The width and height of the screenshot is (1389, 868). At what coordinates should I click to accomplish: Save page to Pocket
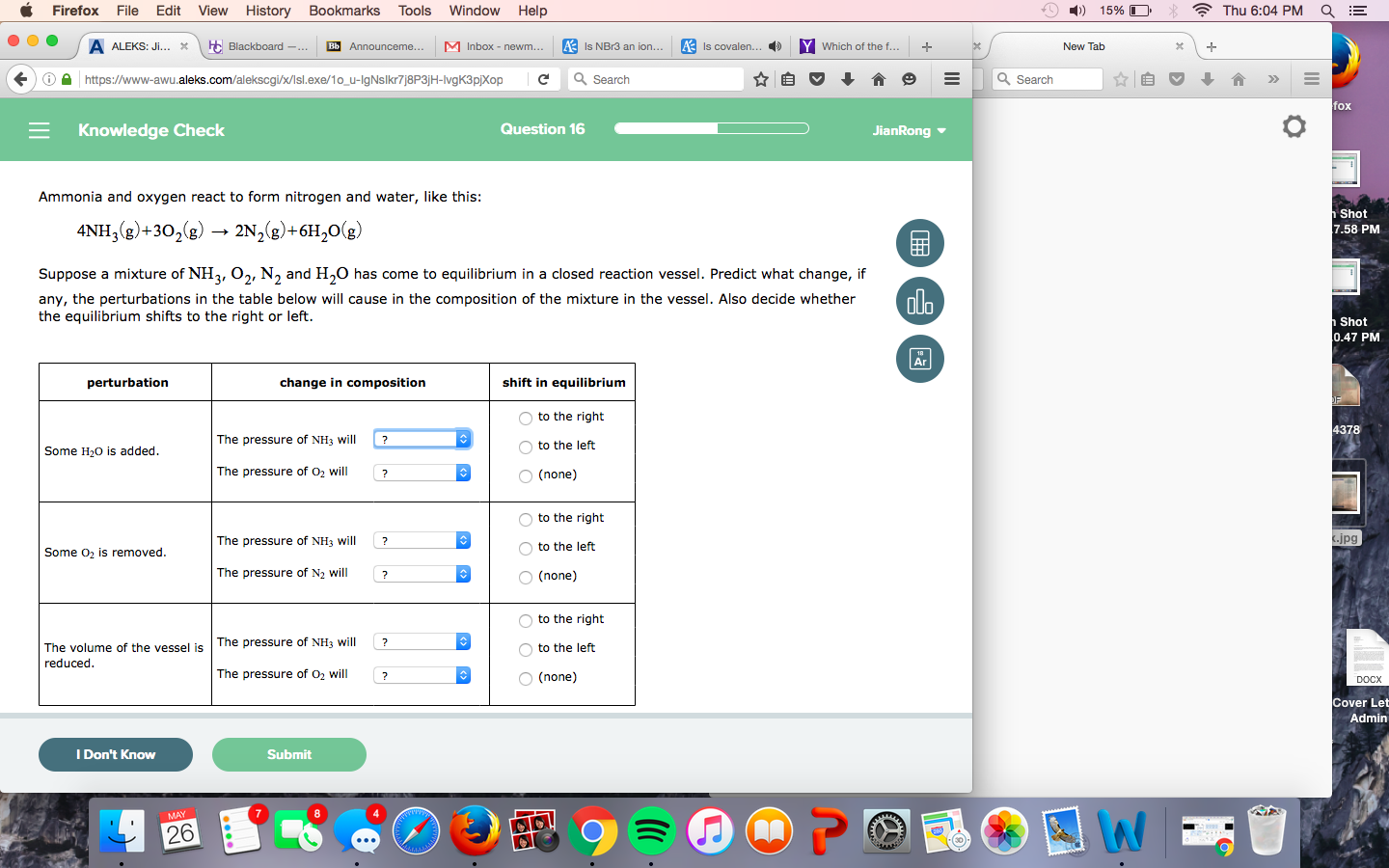coord(816,79)
